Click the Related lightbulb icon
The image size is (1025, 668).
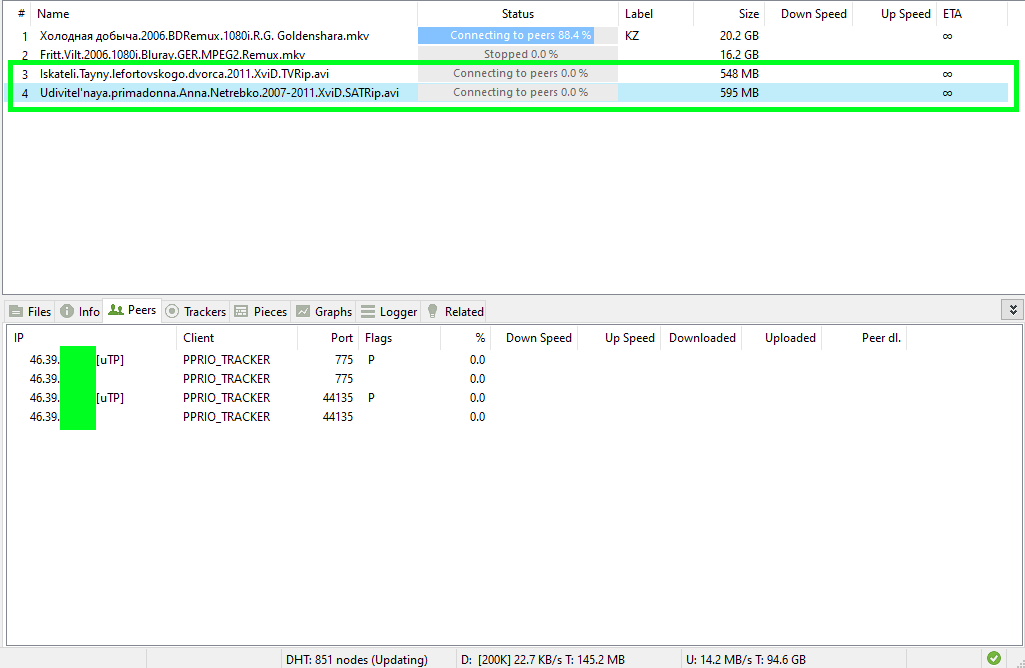point(433,312)
